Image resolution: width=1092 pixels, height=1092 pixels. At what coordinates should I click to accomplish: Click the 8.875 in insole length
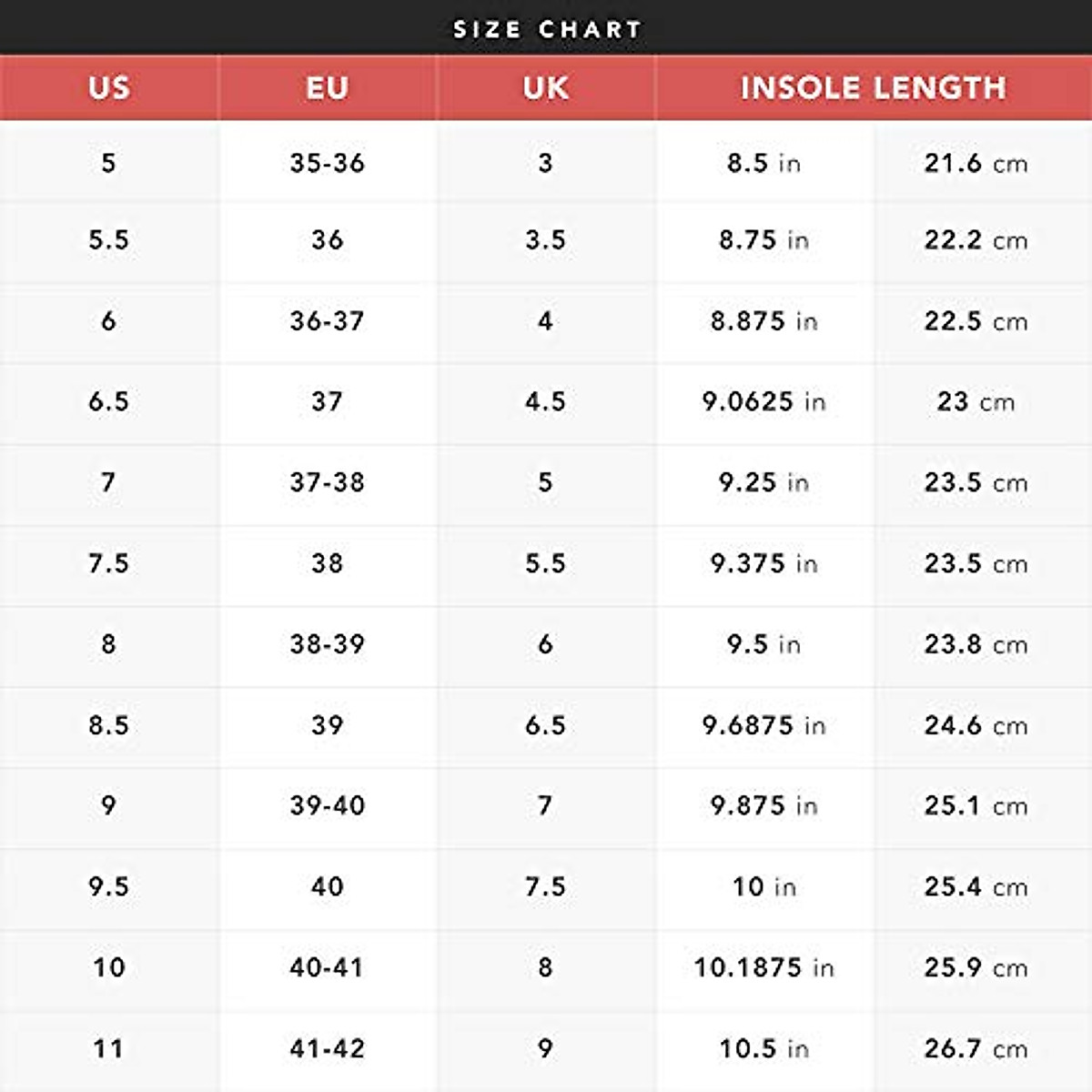[763, 321]
